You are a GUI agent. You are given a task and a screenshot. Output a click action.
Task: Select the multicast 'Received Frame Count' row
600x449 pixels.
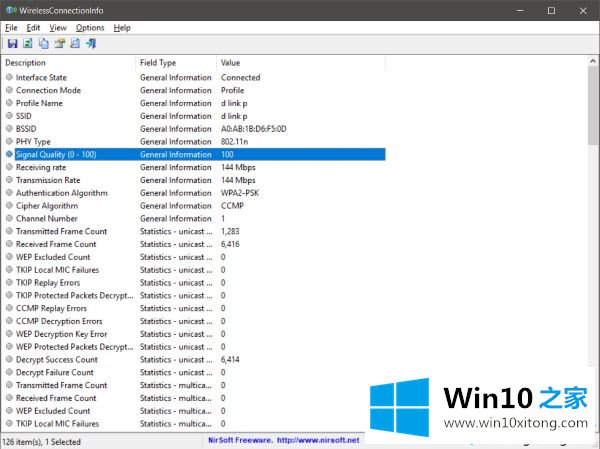coord(194,398)
